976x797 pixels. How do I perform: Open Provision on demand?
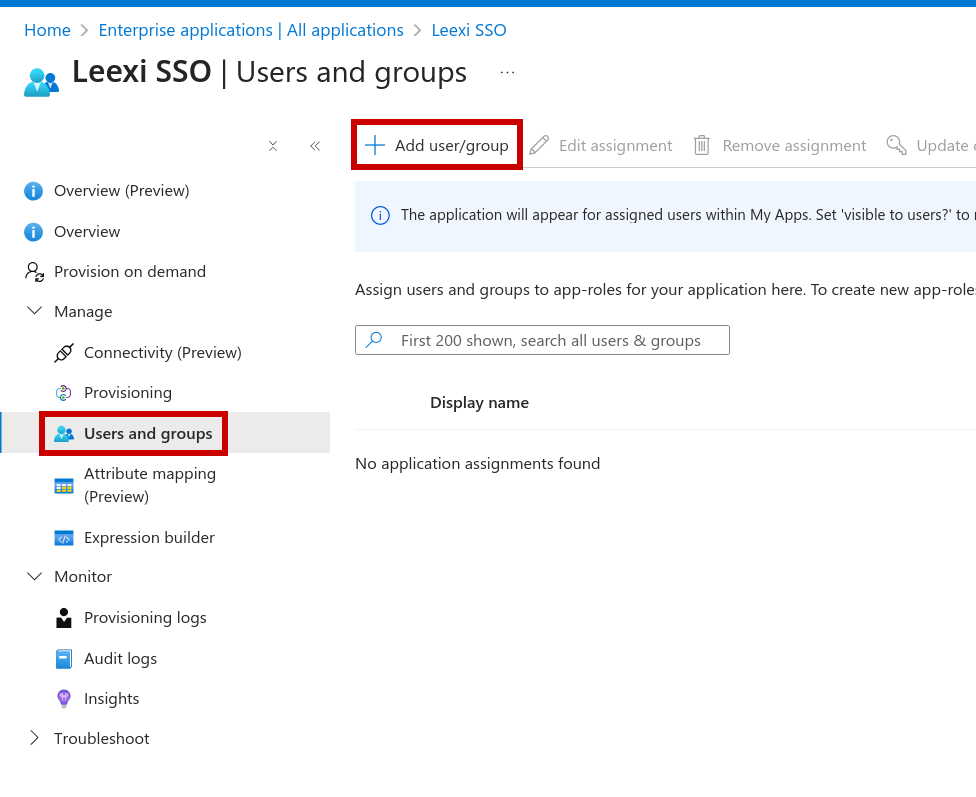click(129, 271)
